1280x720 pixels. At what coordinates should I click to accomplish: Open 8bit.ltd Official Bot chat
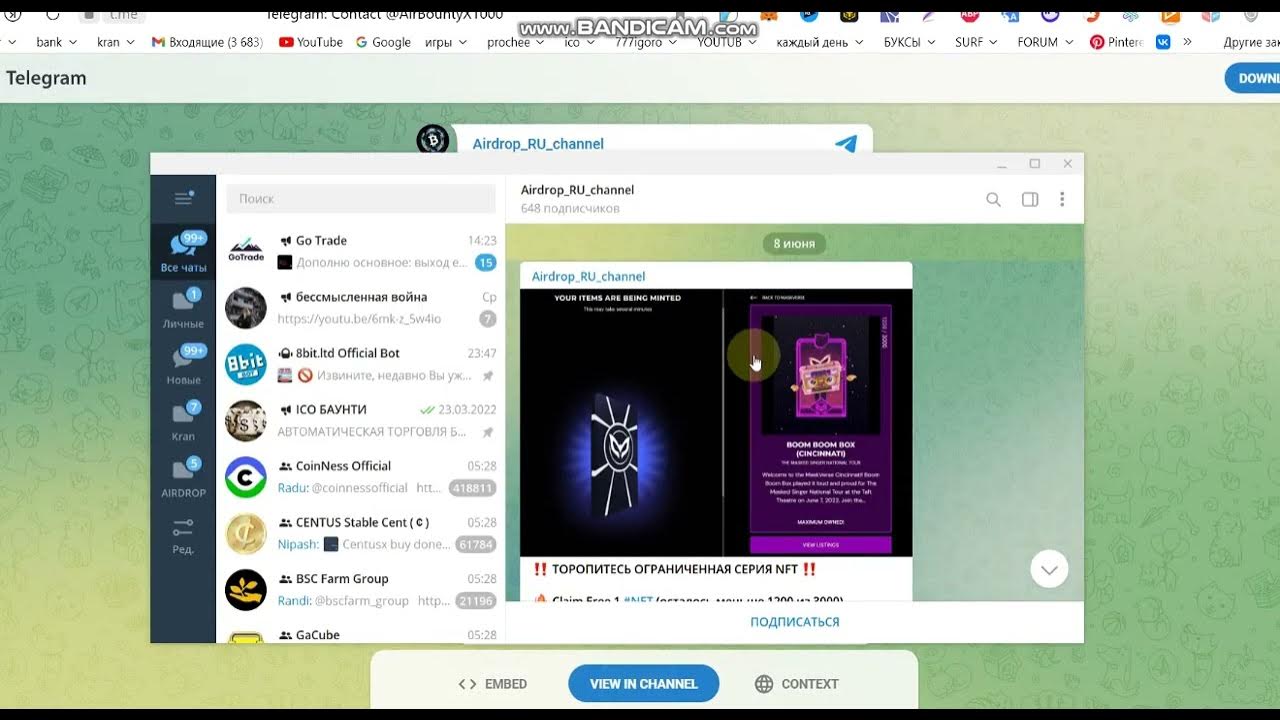[x=361, y=364]
